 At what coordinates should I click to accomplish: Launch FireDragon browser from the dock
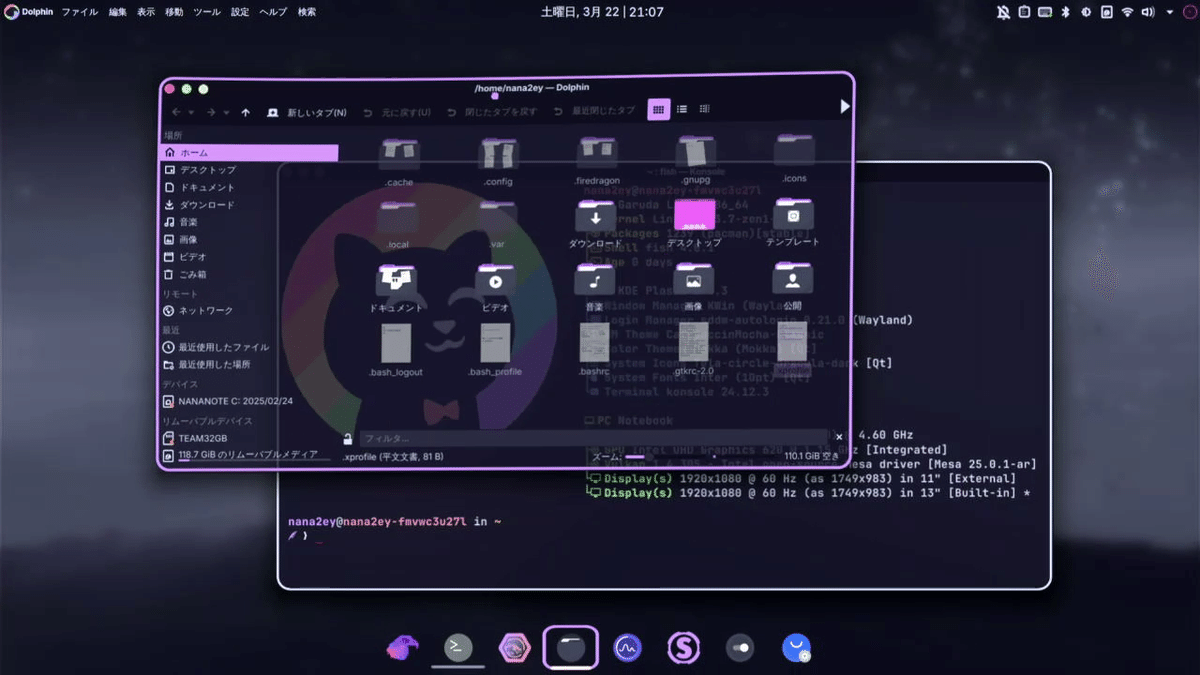[x=401, y=647]
